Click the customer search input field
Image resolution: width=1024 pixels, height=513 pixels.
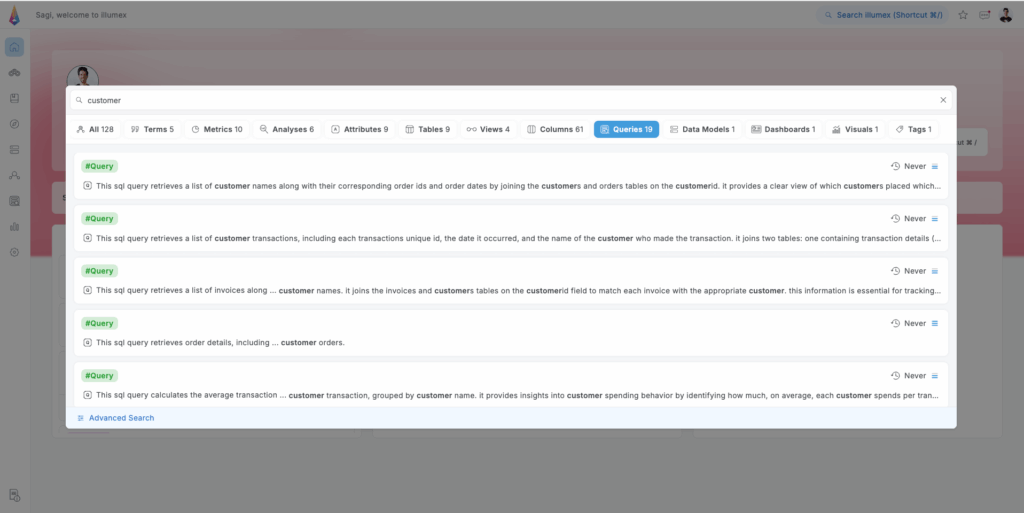point(500,100)
